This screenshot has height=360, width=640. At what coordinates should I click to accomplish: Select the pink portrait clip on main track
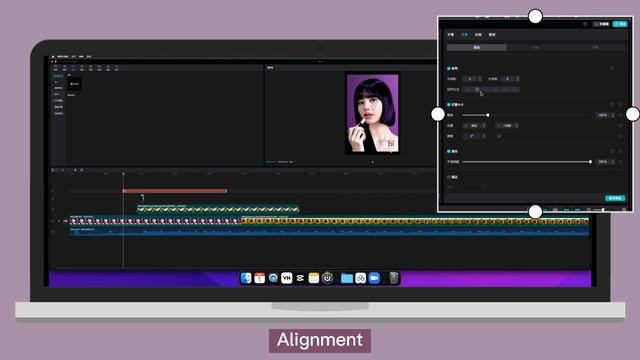coord(155,221)
